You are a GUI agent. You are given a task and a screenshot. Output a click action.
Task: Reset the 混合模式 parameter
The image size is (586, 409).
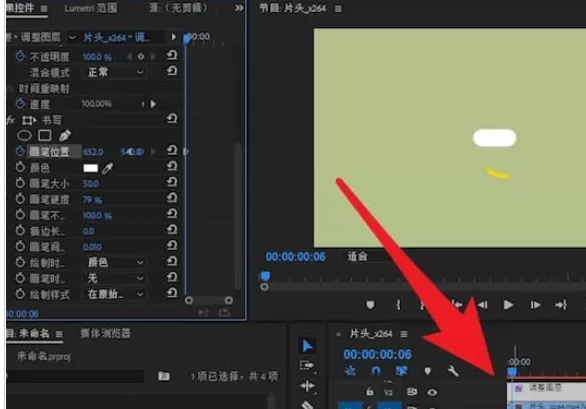point(172,71)
